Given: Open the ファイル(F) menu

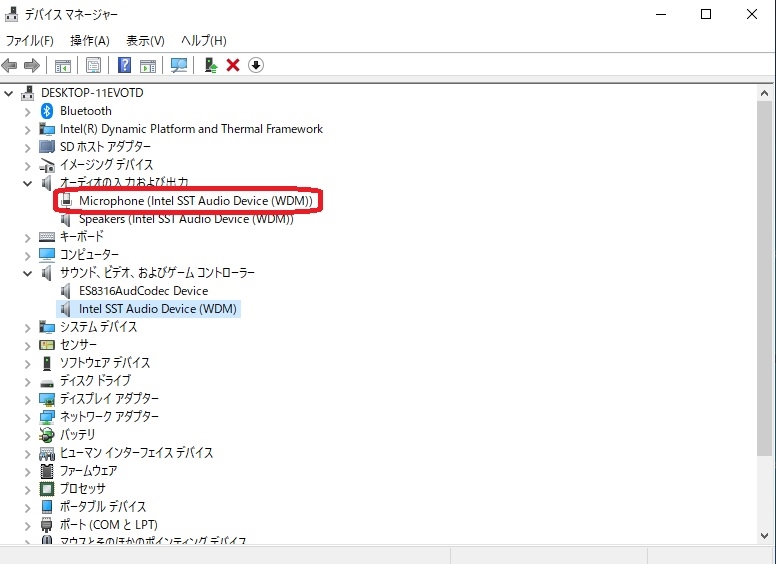Looking at the screenshot, I should 30,40.
